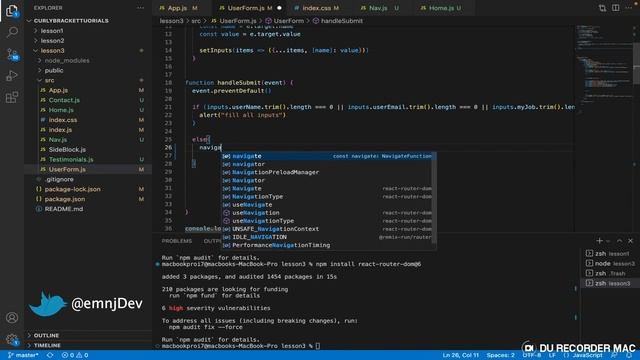Image resolution: width=640 pixels, height=360 pixels.
Task: Open the Manage gear icon
Action: coord(12,339)
